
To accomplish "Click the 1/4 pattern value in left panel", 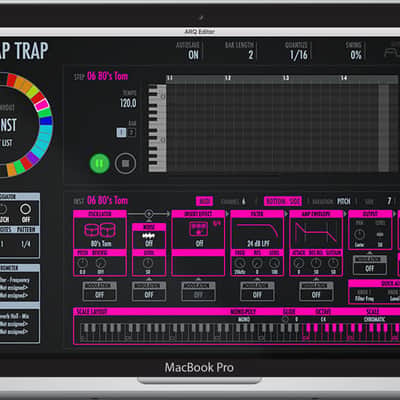I will 26,244.
